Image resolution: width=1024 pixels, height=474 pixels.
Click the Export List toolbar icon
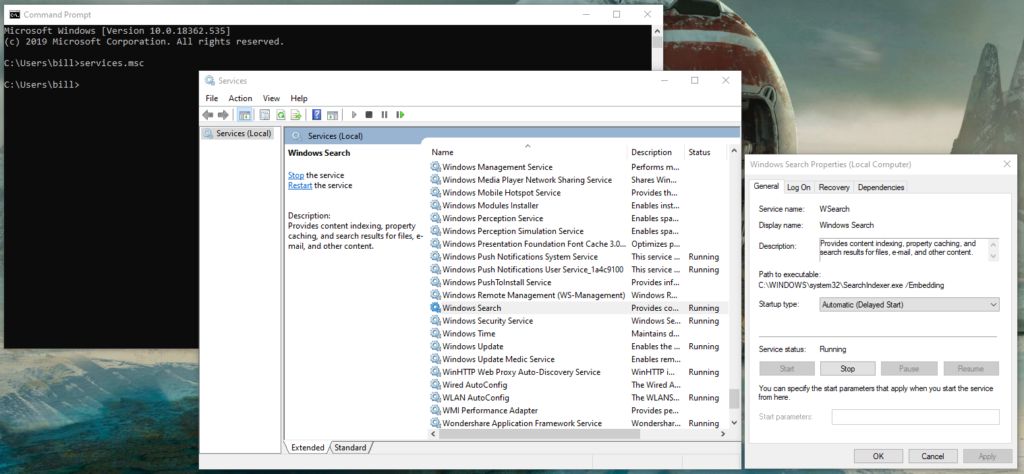click(x=296, y=115)
